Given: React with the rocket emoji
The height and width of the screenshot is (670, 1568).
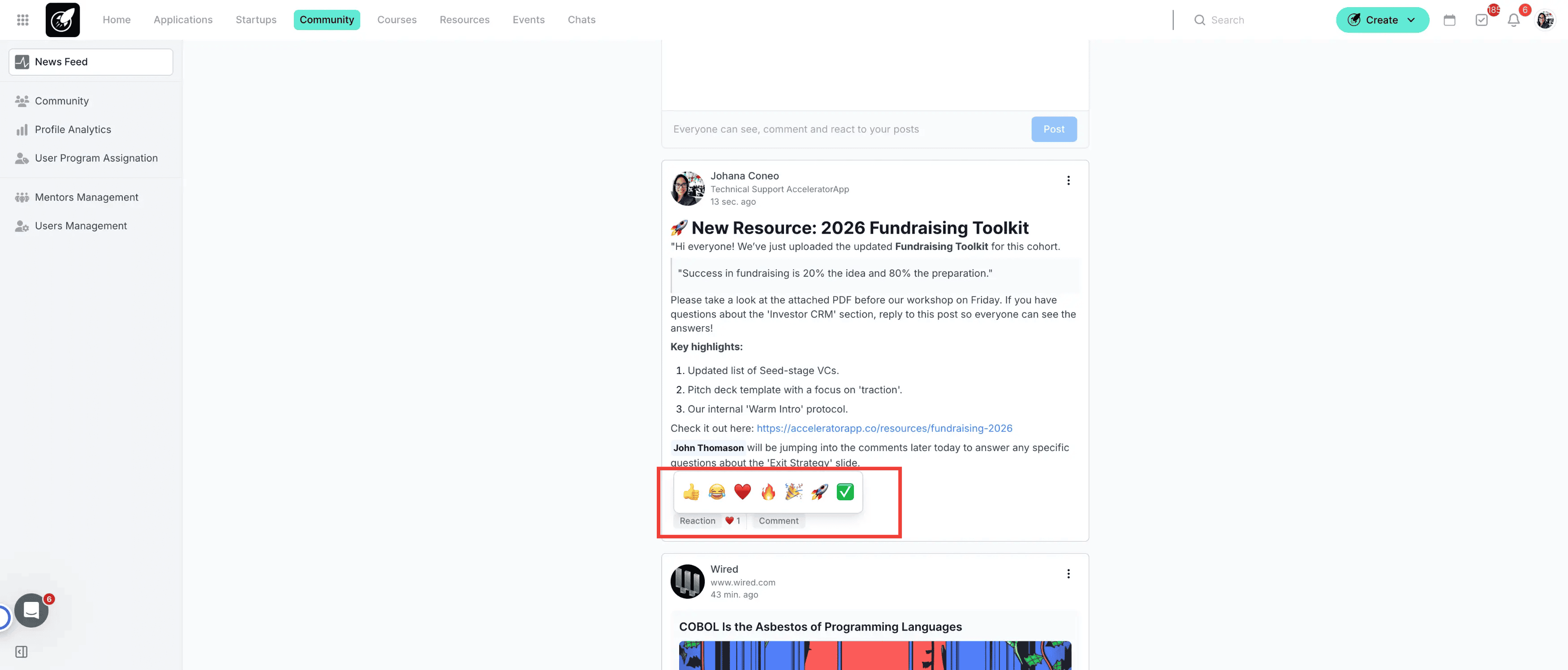Looking at the screenshot, I should tap(819, 492).
